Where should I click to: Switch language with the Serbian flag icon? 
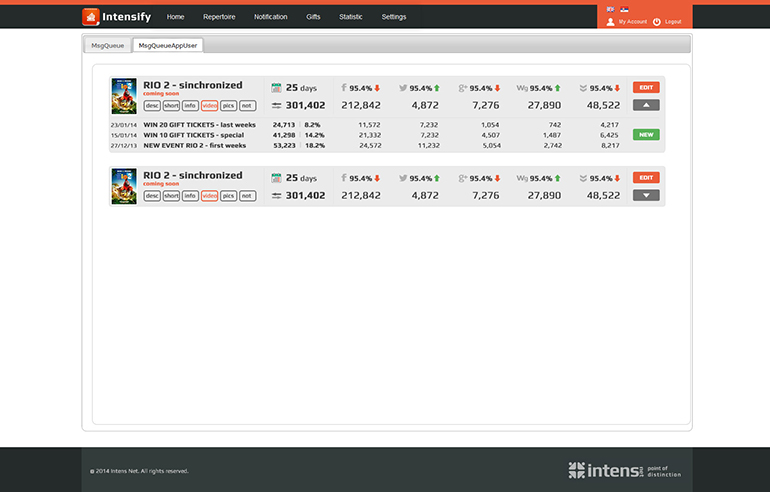click(x=623, y=8)
